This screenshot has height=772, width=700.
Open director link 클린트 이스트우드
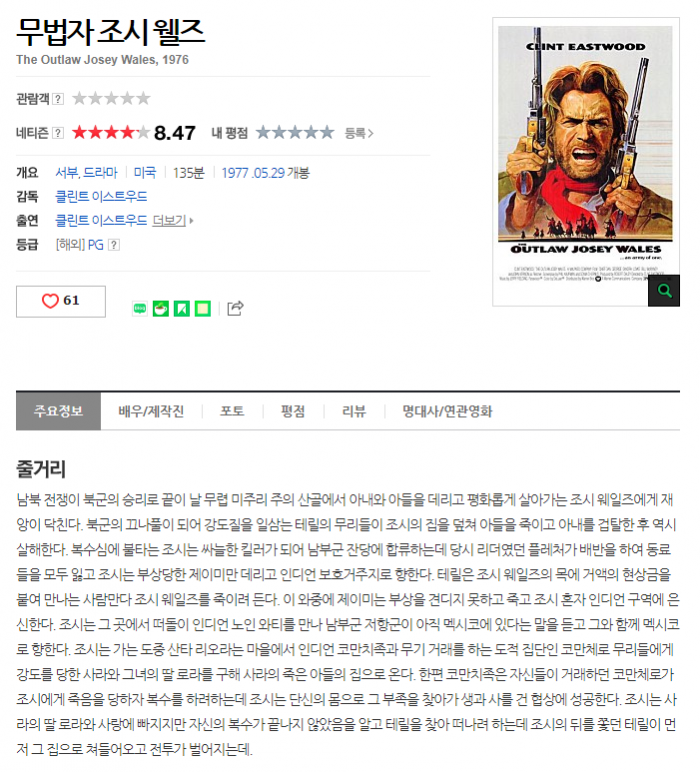pyautogui.click(x=101, y=196)
